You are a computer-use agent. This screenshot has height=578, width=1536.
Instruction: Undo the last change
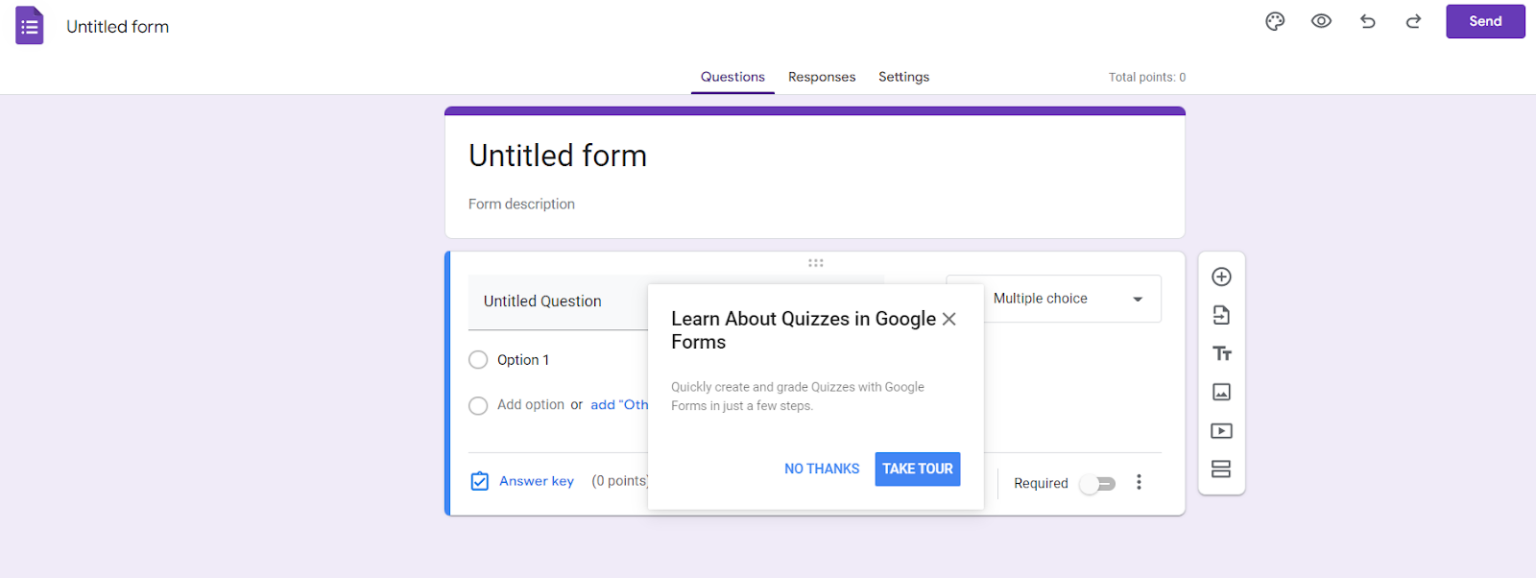(x=1367, y=21)
